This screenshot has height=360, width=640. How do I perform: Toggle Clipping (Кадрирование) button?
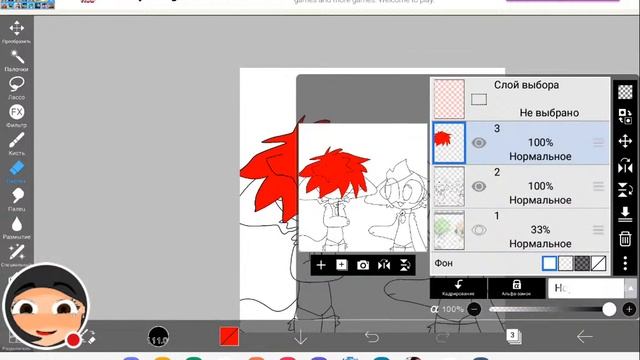click(x=458, y=288)
